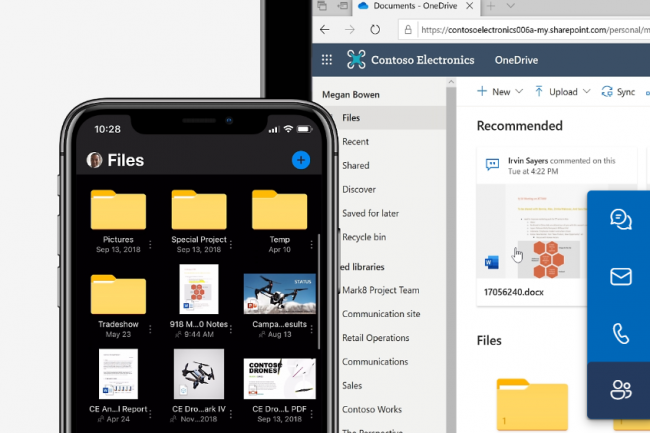Click the Irvin Sayers commented on this text
This screenshot has width=650, height=433.
562,160
